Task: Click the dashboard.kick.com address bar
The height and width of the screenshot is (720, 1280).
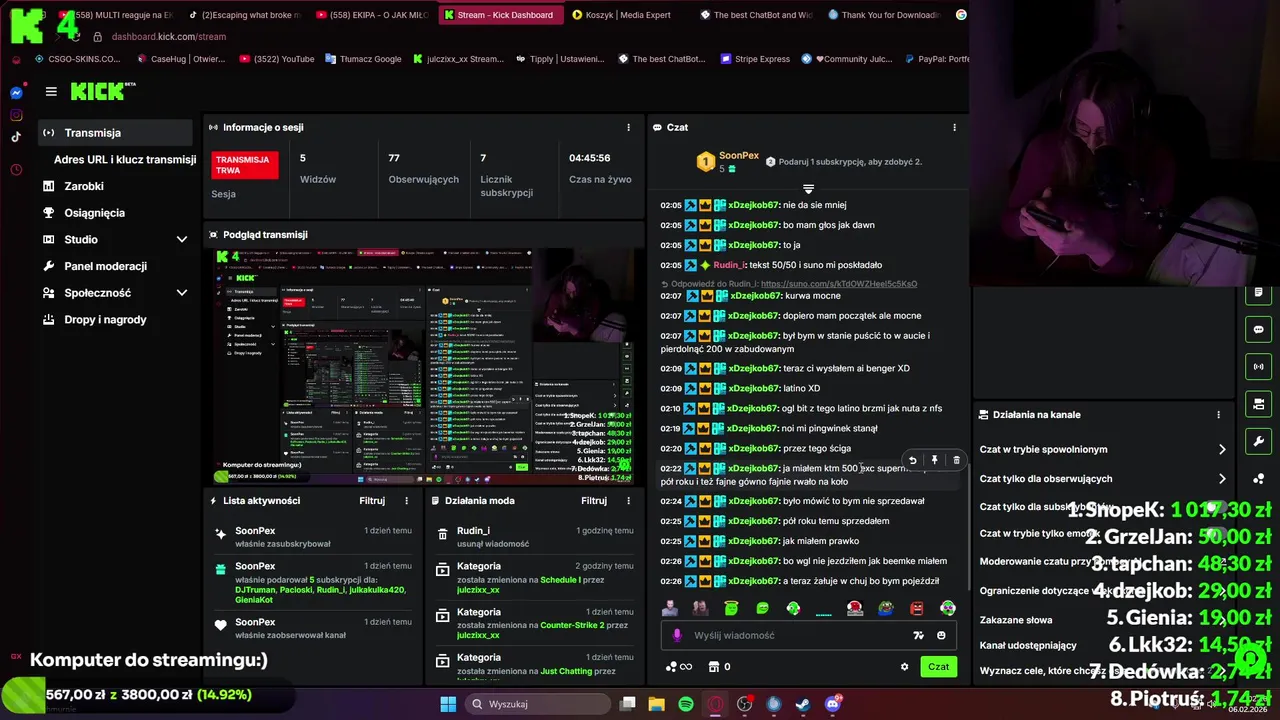Action: [x=168, y=37]
